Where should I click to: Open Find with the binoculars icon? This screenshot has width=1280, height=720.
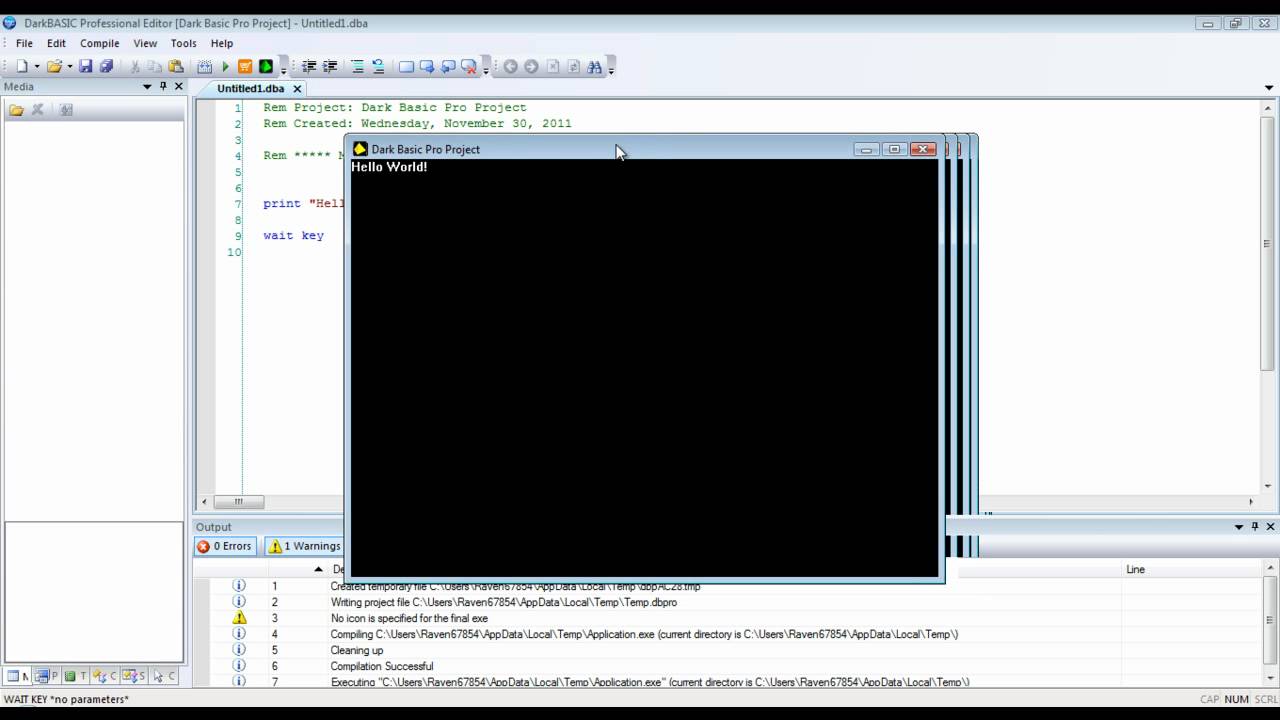point(594,66)
